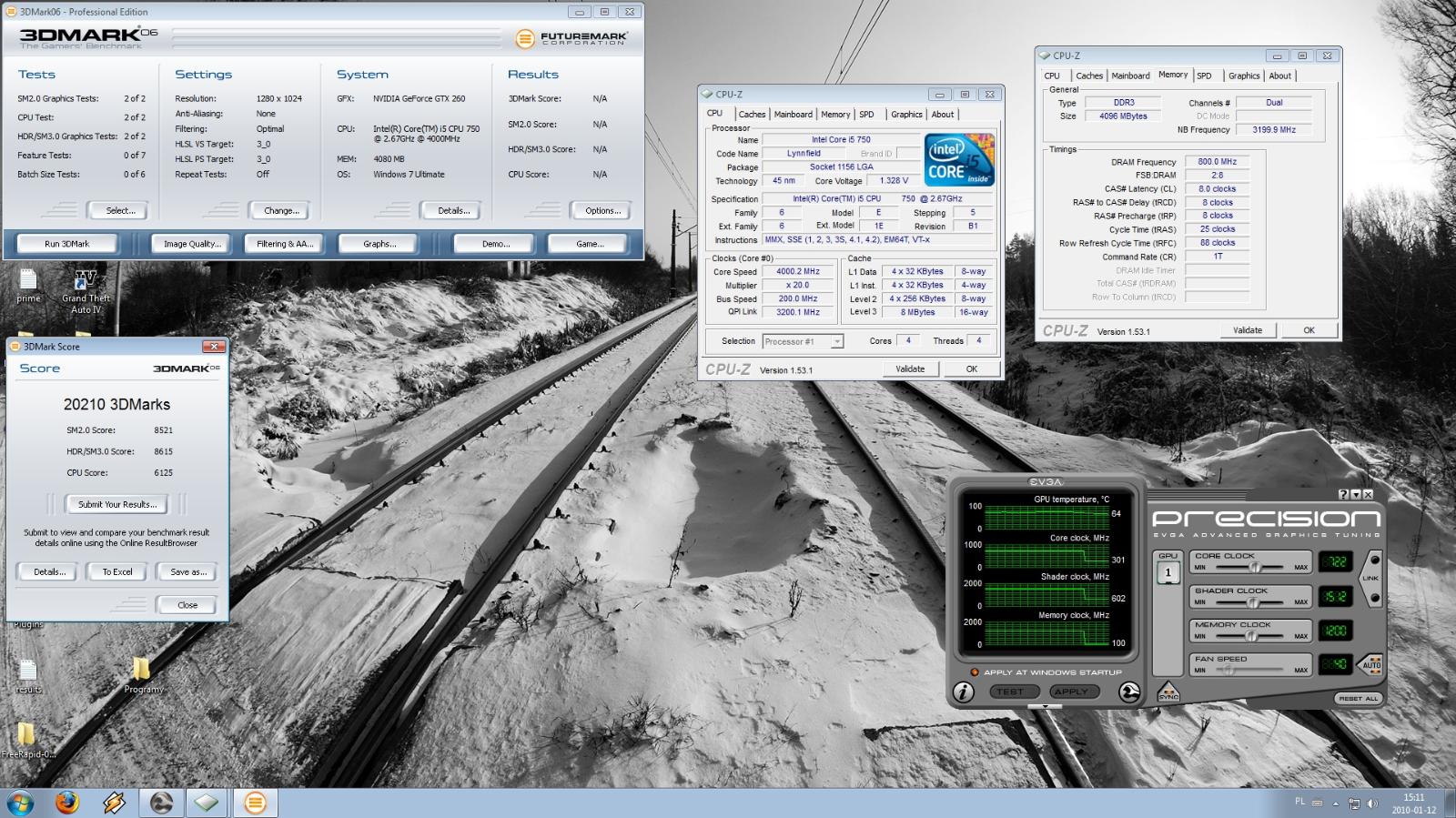Click the Futuremark Corporation logo

pyautogui.click(x=571, y=38)
